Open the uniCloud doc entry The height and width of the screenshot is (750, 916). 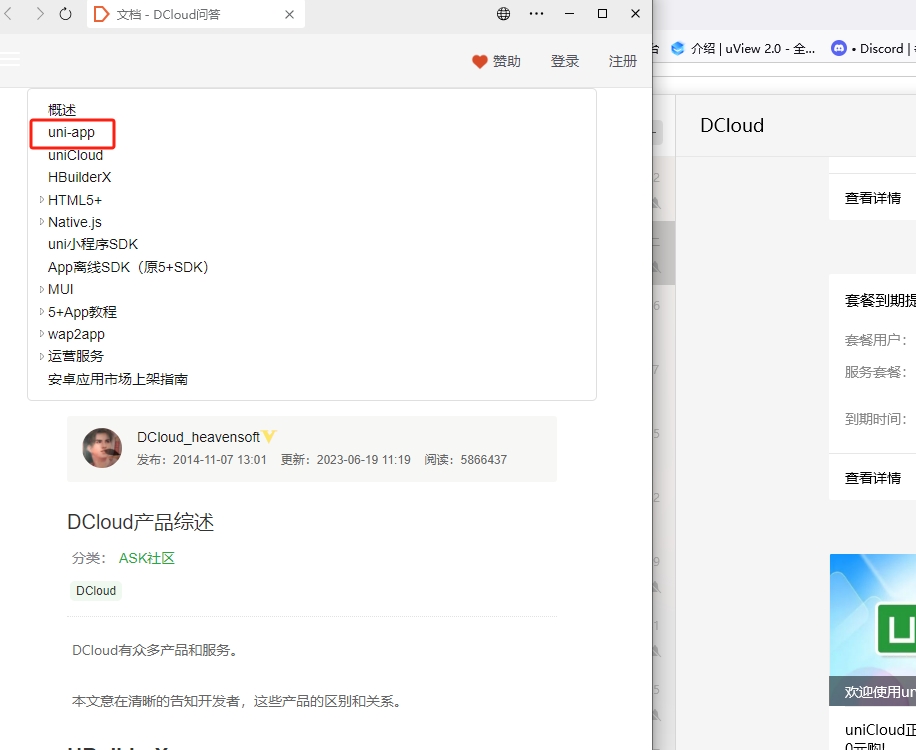click(75, 155)
